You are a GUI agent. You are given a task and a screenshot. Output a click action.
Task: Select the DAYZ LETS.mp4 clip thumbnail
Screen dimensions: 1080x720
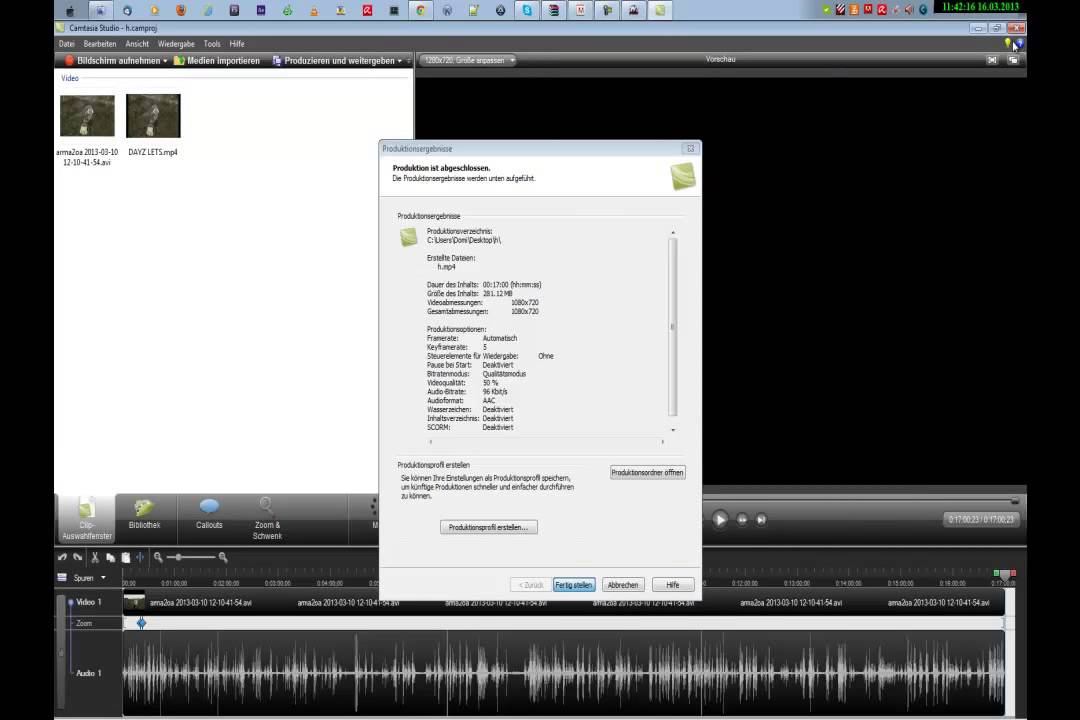pyautogui.click(x=153, y=116)
